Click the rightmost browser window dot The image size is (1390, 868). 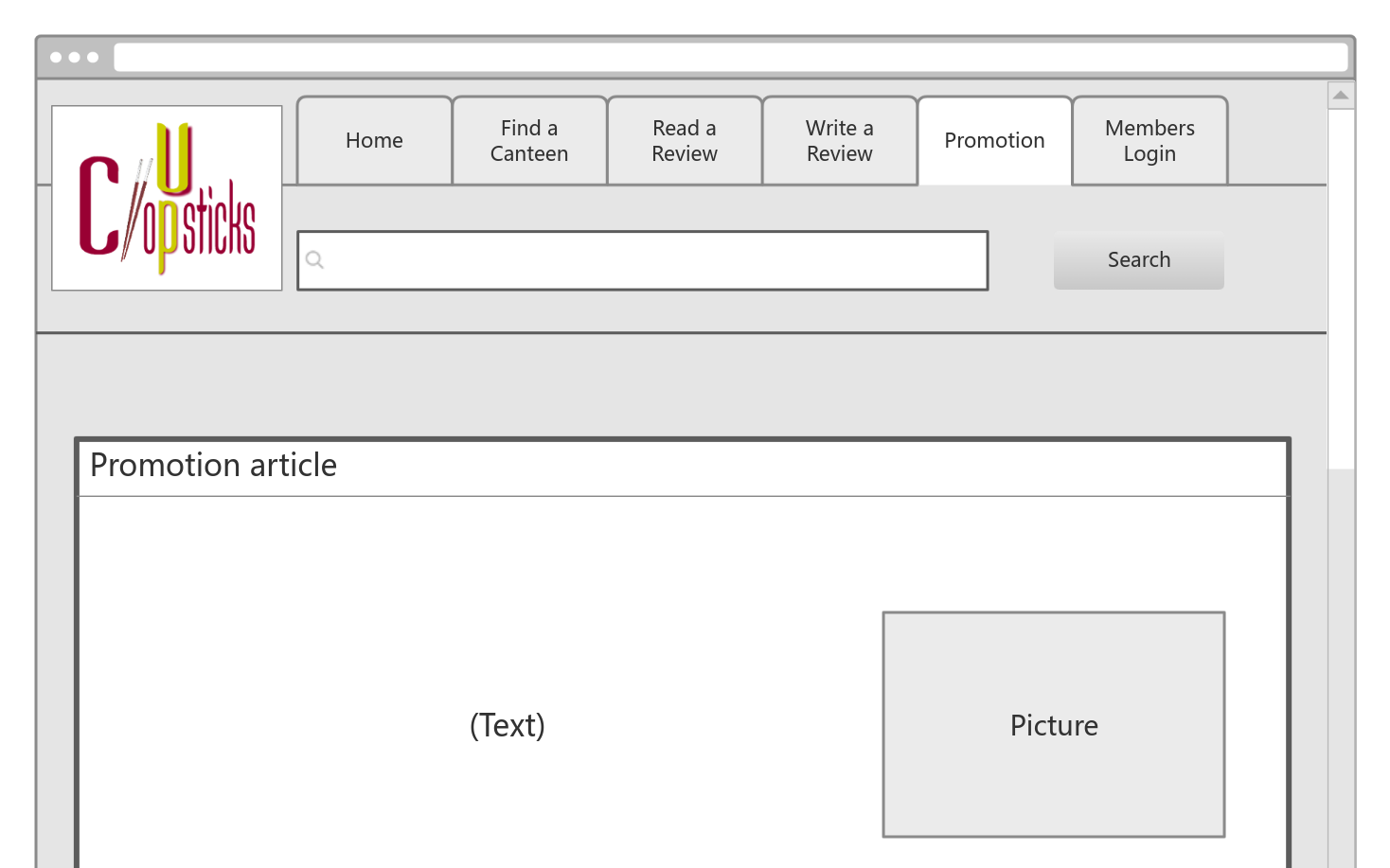[x=93, y=58]
